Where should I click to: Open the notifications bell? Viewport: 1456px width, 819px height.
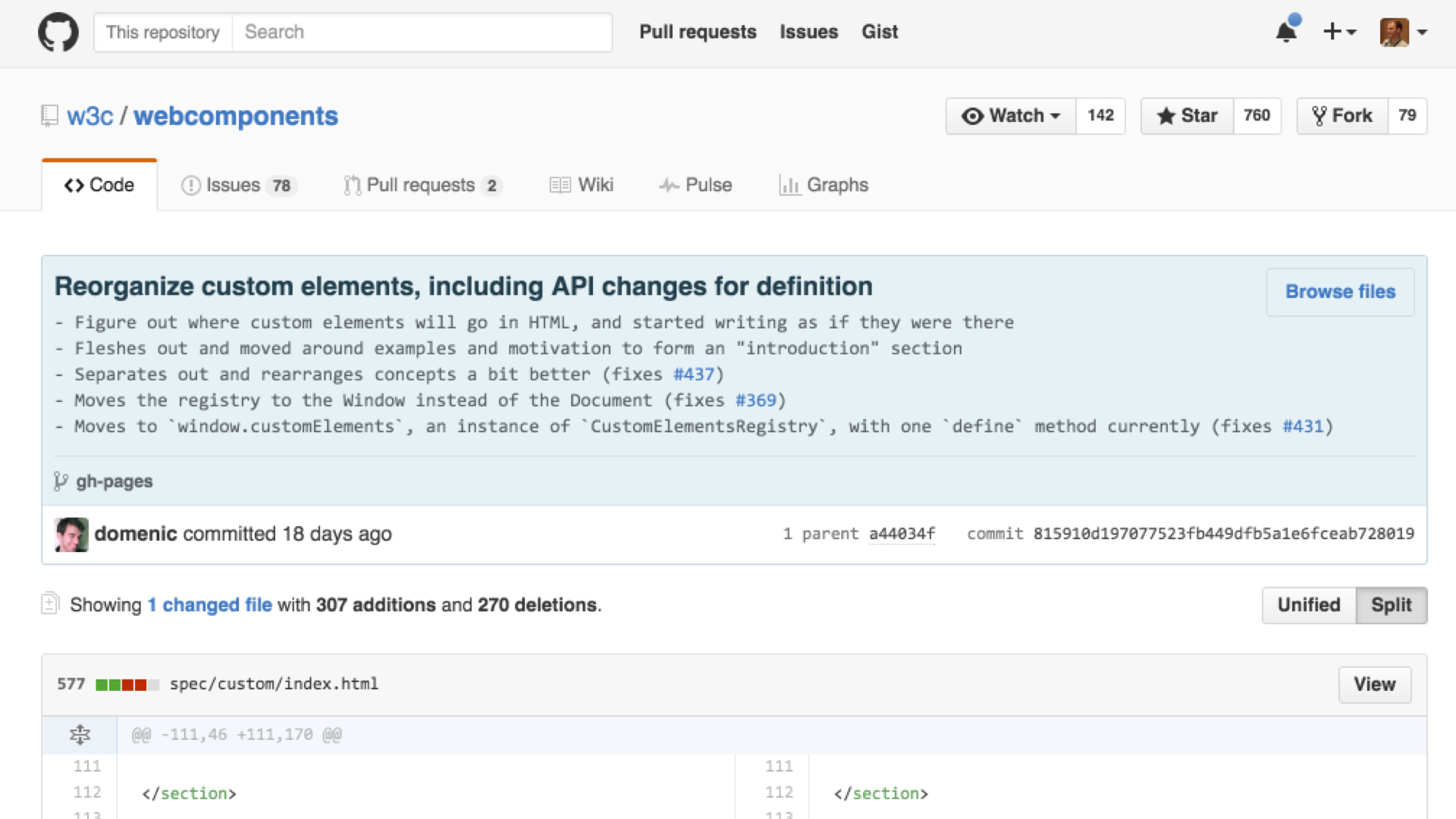pyautogui.click(x=1286, y=32)
